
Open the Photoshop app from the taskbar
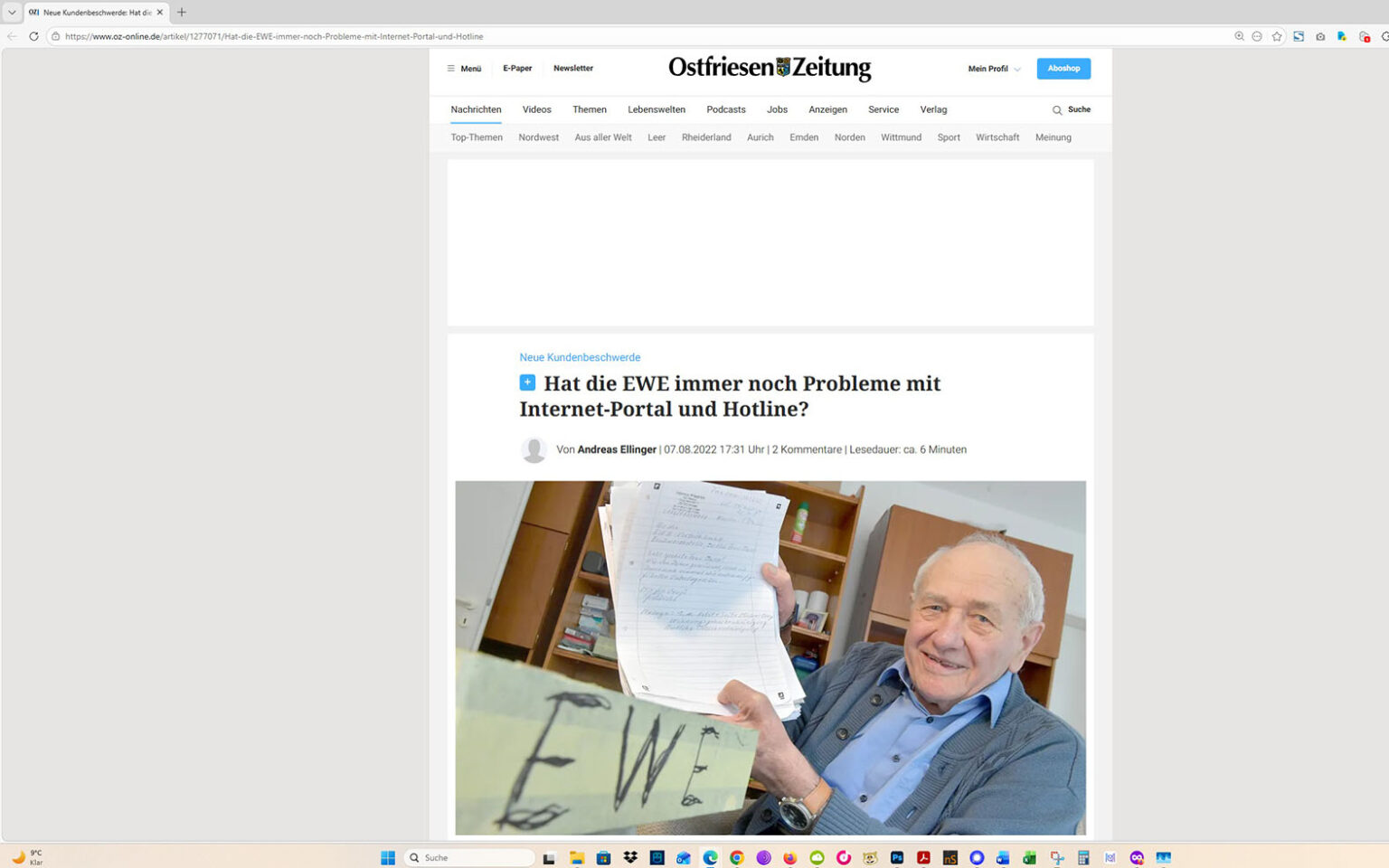896,857
